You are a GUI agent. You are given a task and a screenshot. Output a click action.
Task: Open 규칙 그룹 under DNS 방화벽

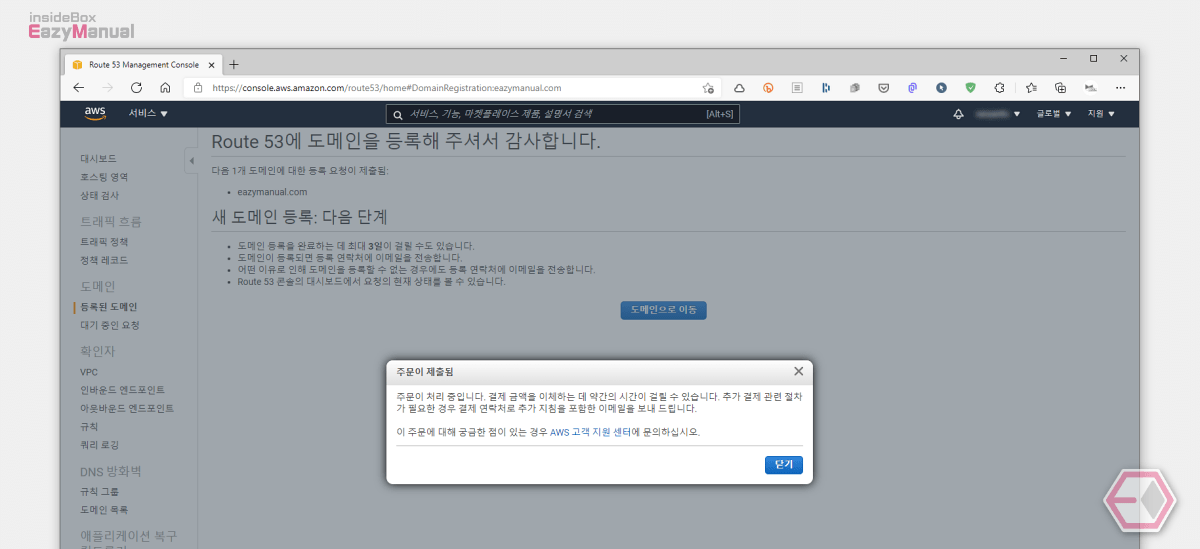pyautogui.click(x=99, y=491)
